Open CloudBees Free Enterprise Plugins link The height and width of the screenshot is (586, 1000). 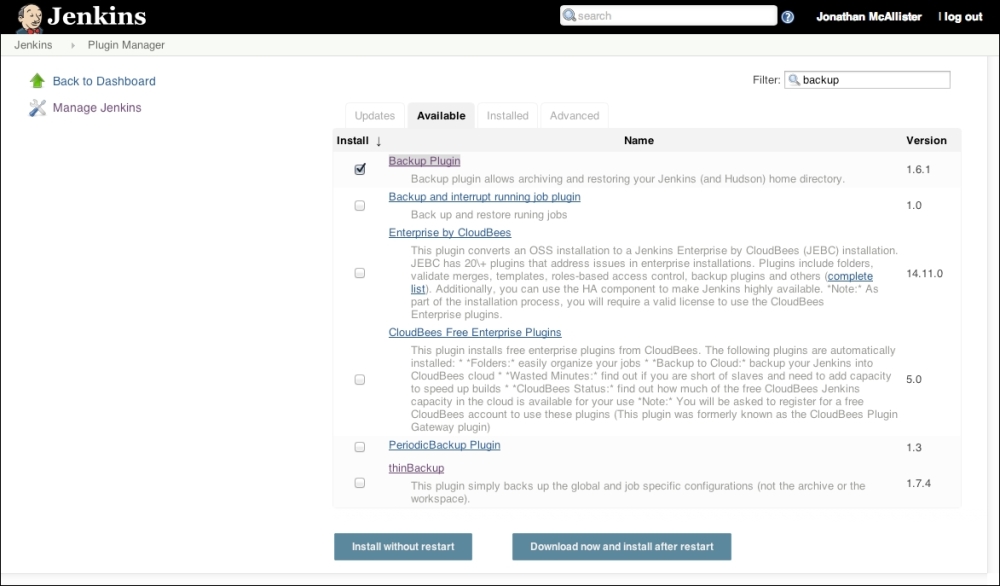click(x=475, y=332)
